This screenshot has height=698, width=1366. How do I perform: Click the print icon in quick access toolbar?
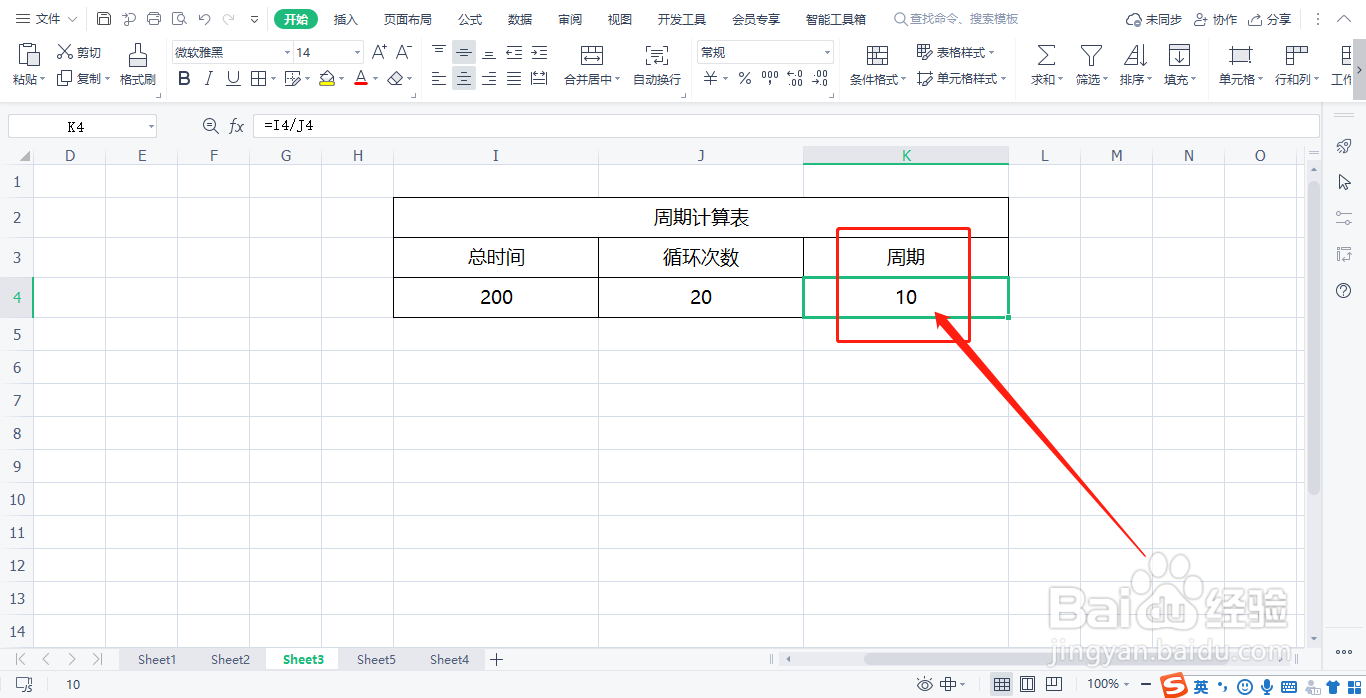pyautogui.click(x=152, y=18)
